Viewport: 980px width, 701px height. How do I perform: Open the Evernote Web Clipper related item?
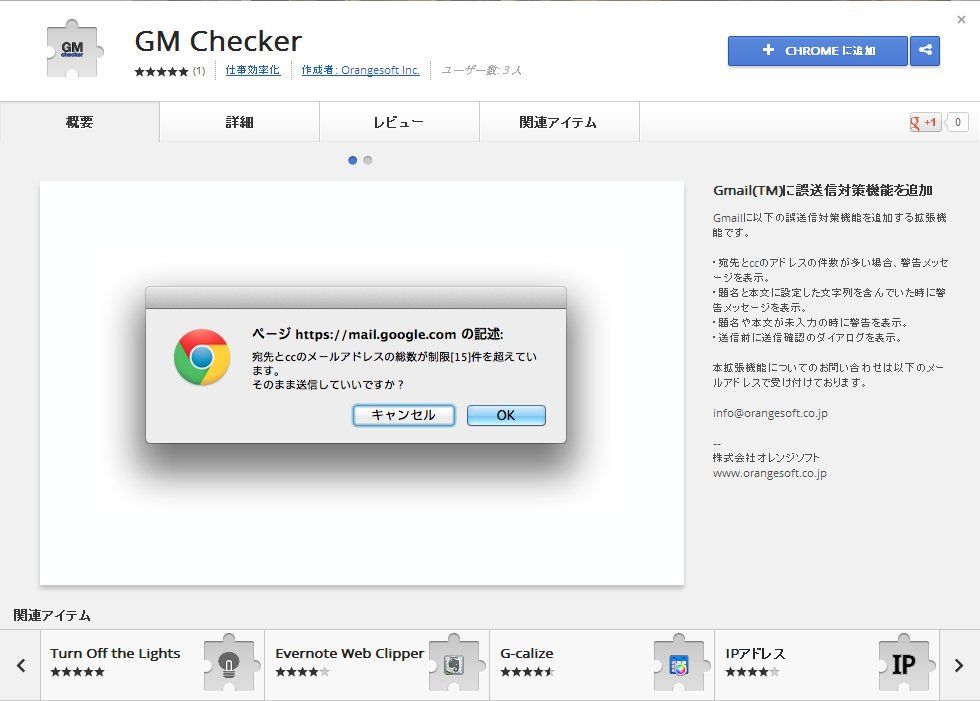click(x=378, y=665)
